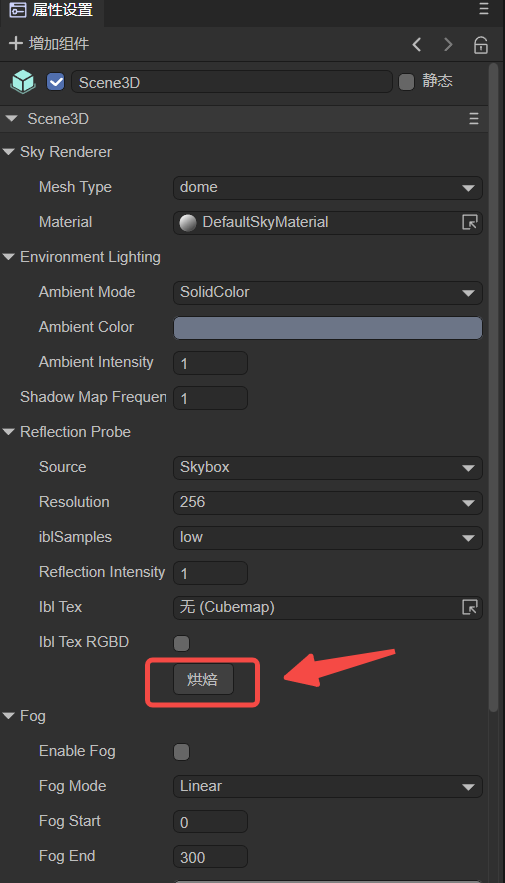Select the 属性设置 tab
This screenshot has height=883, width=505.
coord(52,10)
